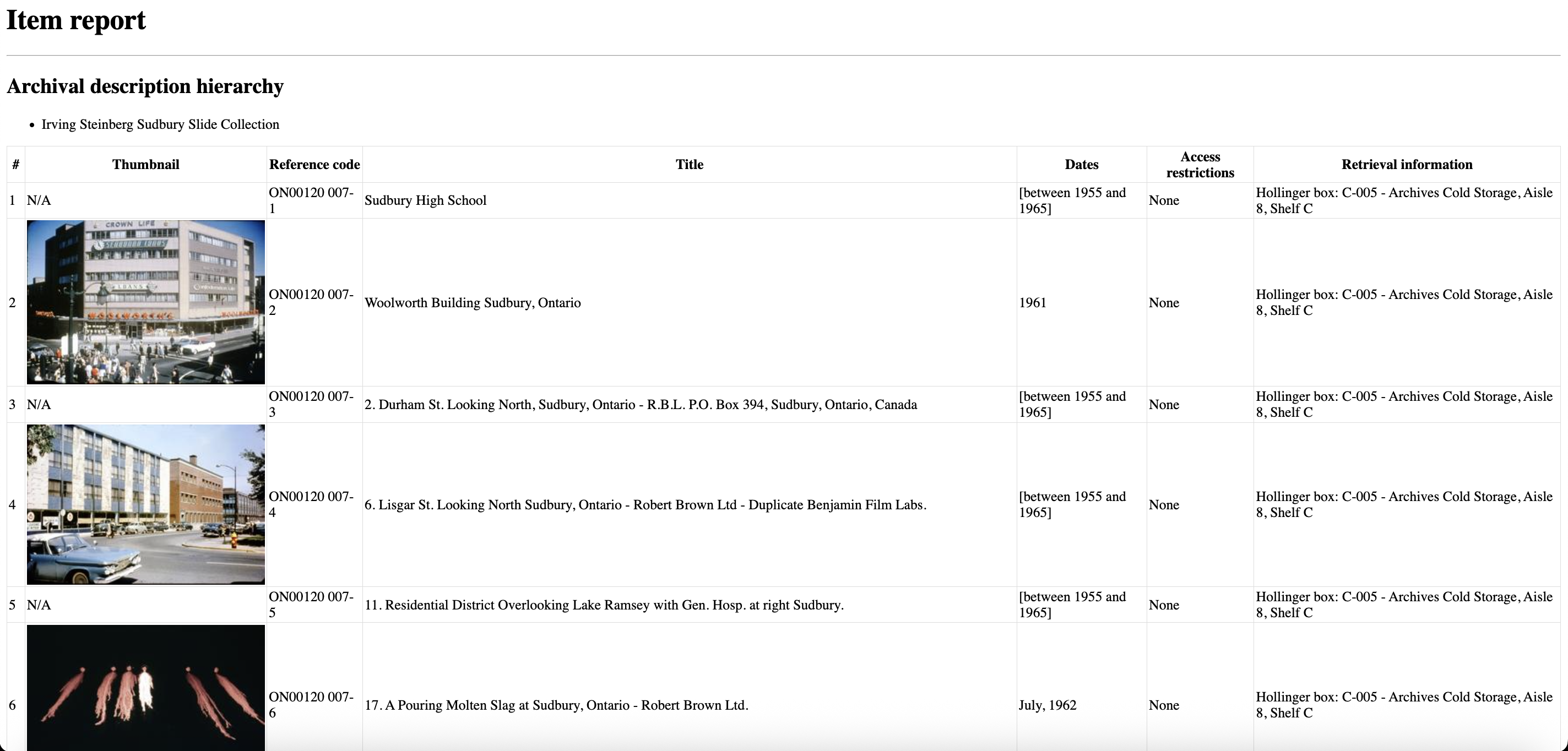
Task: Click the Sudbury High School title cell
Action: 426,200
